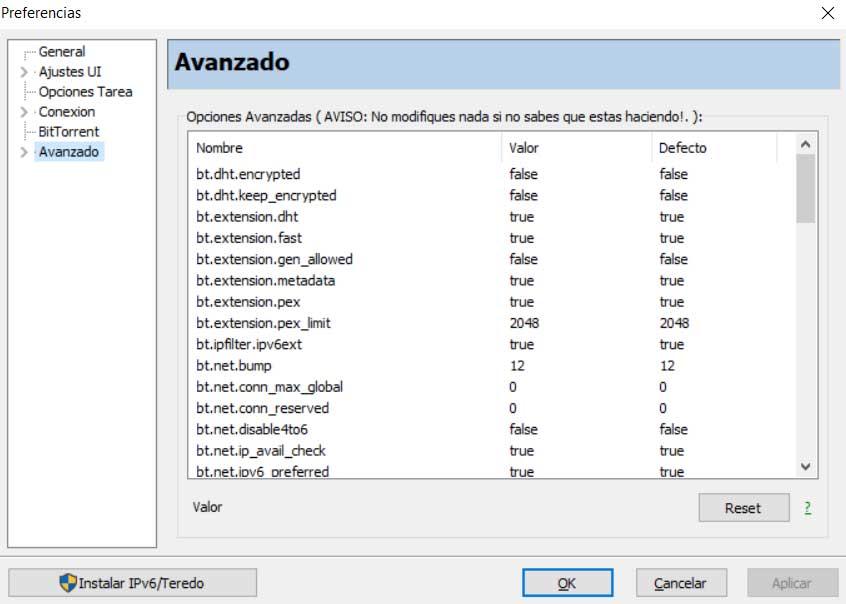This screenshot has height=604, width=846.
Task: Click the OK button
Action: pos(567,583)
